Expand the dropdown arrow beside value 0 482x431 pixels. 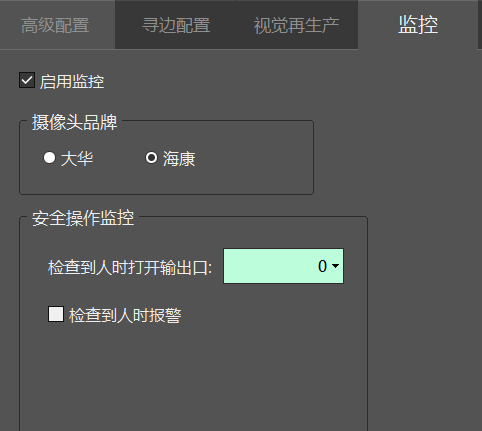click(x=335, y=266)
